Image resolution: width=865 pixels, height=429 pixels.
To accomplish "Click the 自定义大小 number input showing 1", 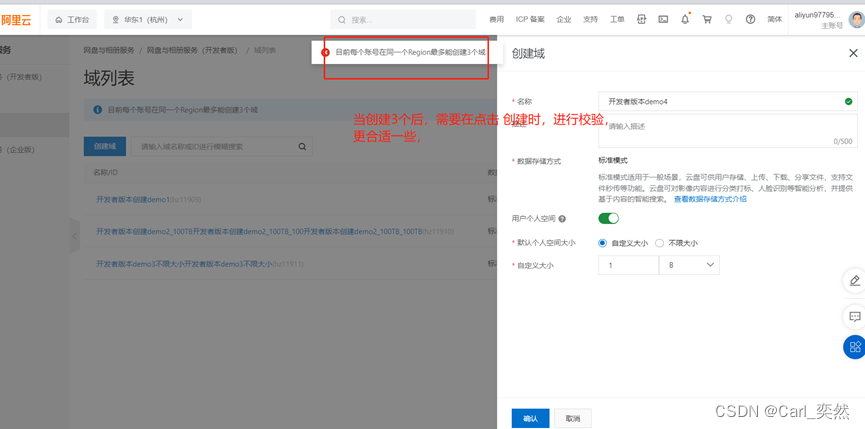I will tap(628, 265).
